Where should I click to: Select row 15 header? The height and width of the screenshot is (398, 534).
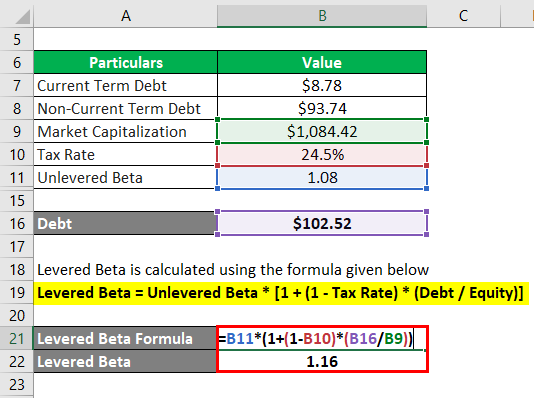tap(17, 201)
